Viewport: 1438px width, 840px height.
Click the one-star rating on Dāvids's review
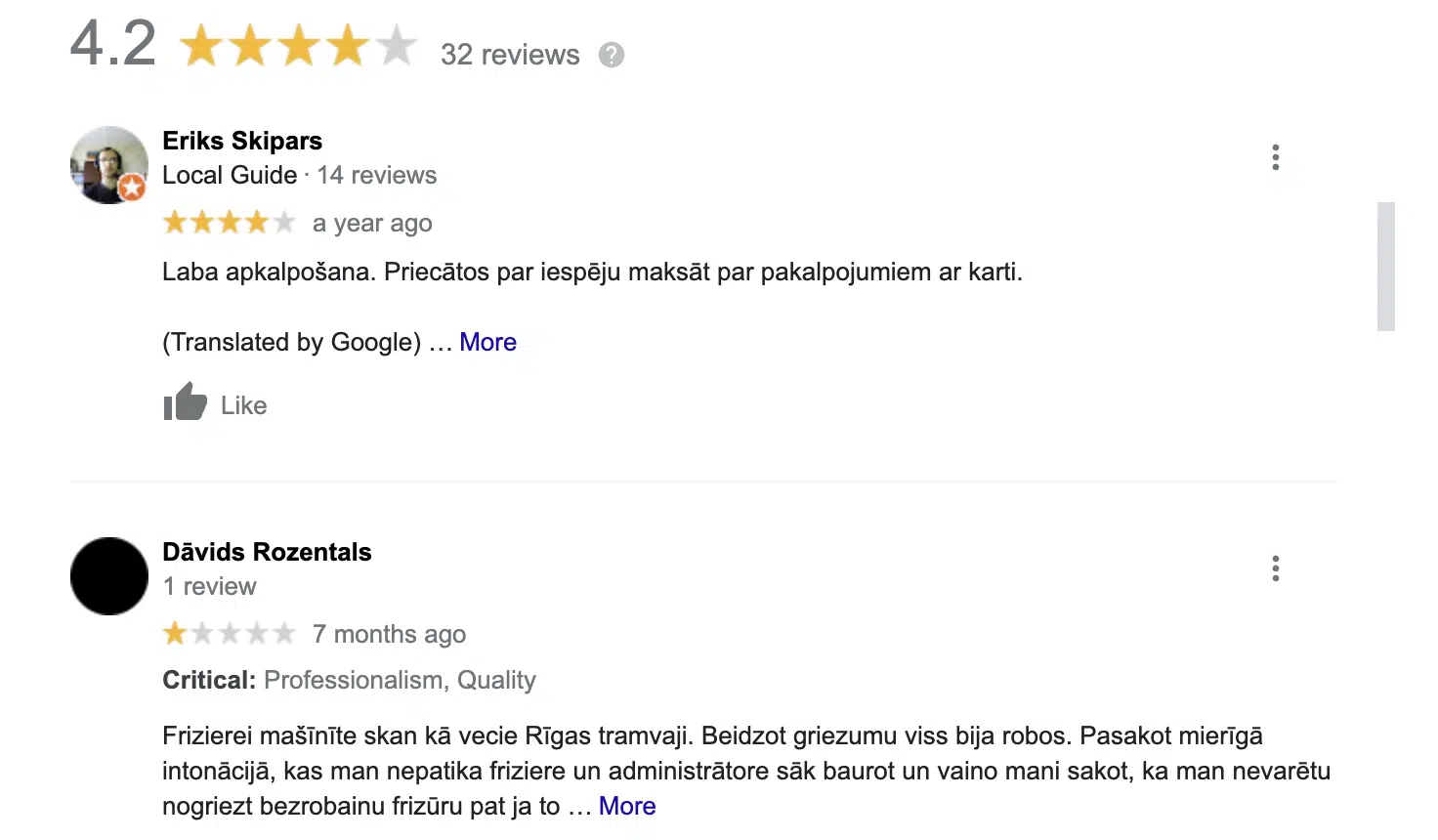pyautogui.click(x=229, y=634)
